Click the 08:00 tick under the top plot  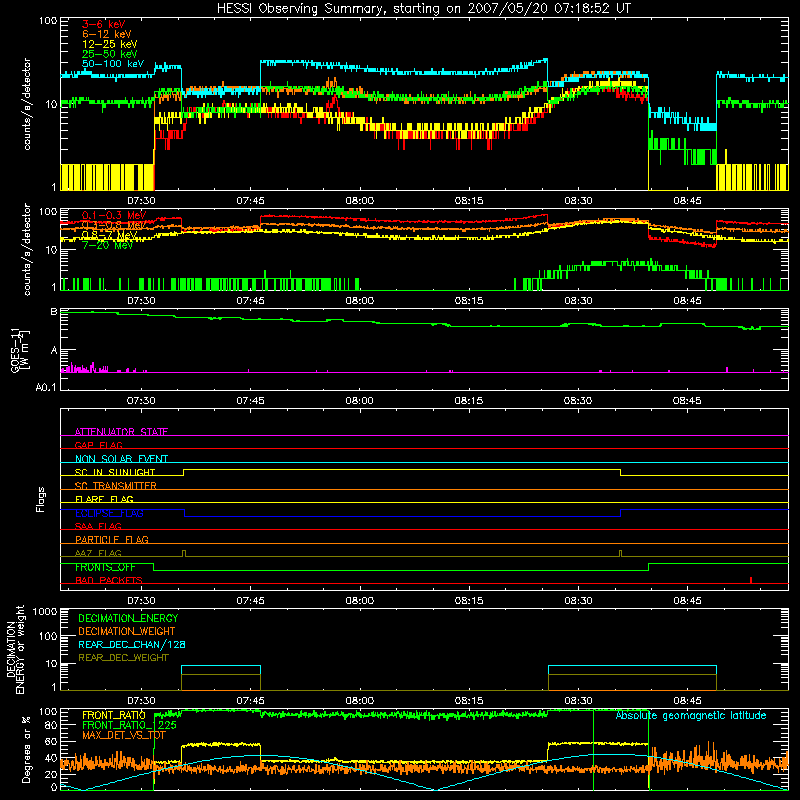pos(359,201)
